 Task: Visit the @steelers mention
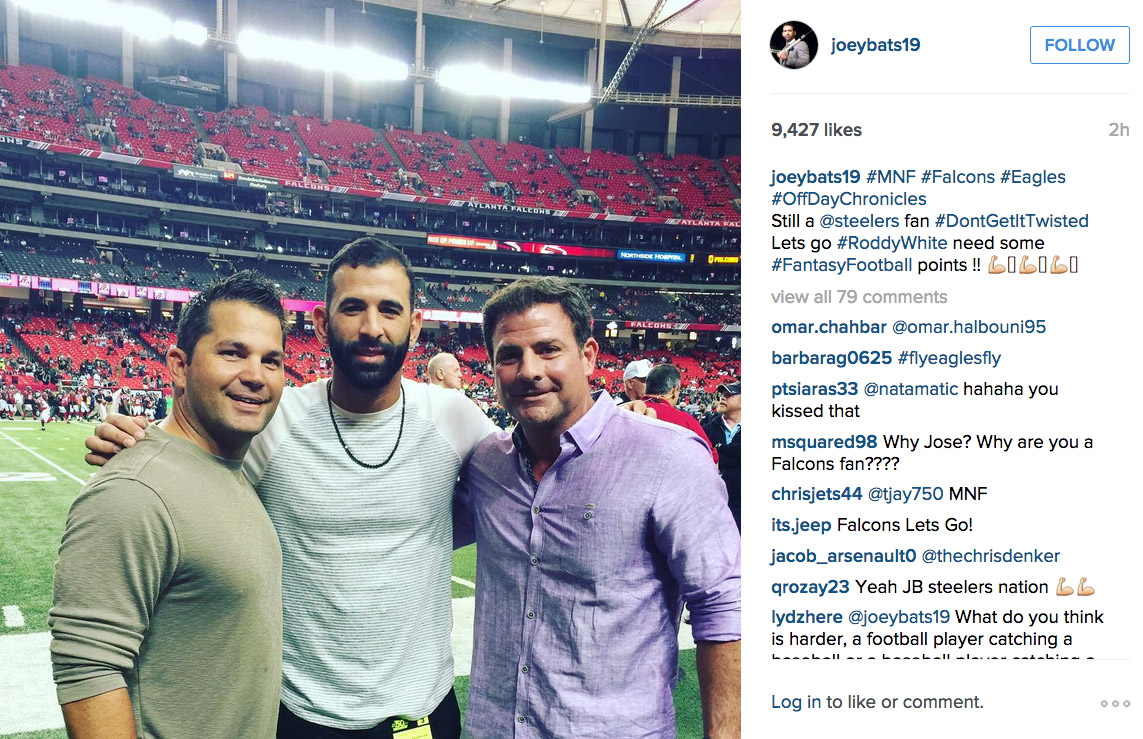tap(859, 221)
